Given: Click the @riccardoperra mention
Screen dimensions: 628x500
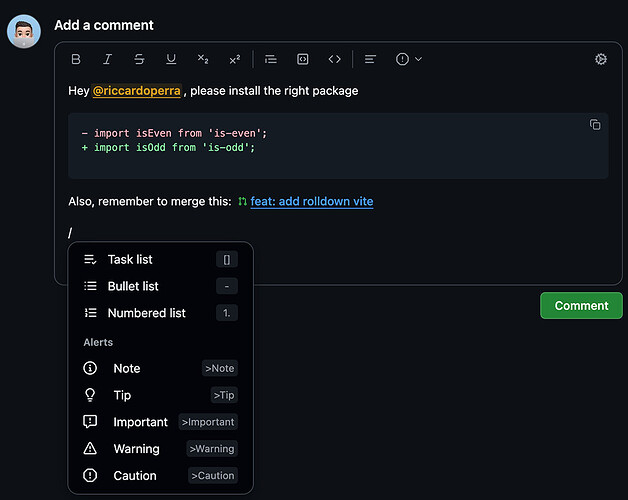Looking at the screenshot, I should pos(137,91).
